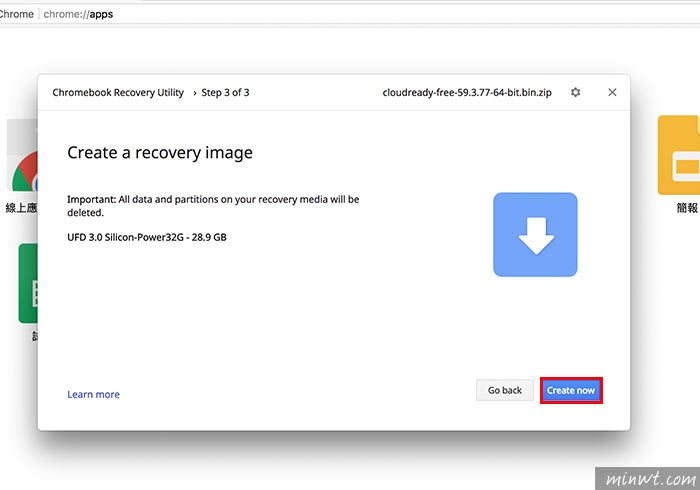Click the Create now button
The height and width of the screenshot is (490, 700).
[x=571, y=390]
